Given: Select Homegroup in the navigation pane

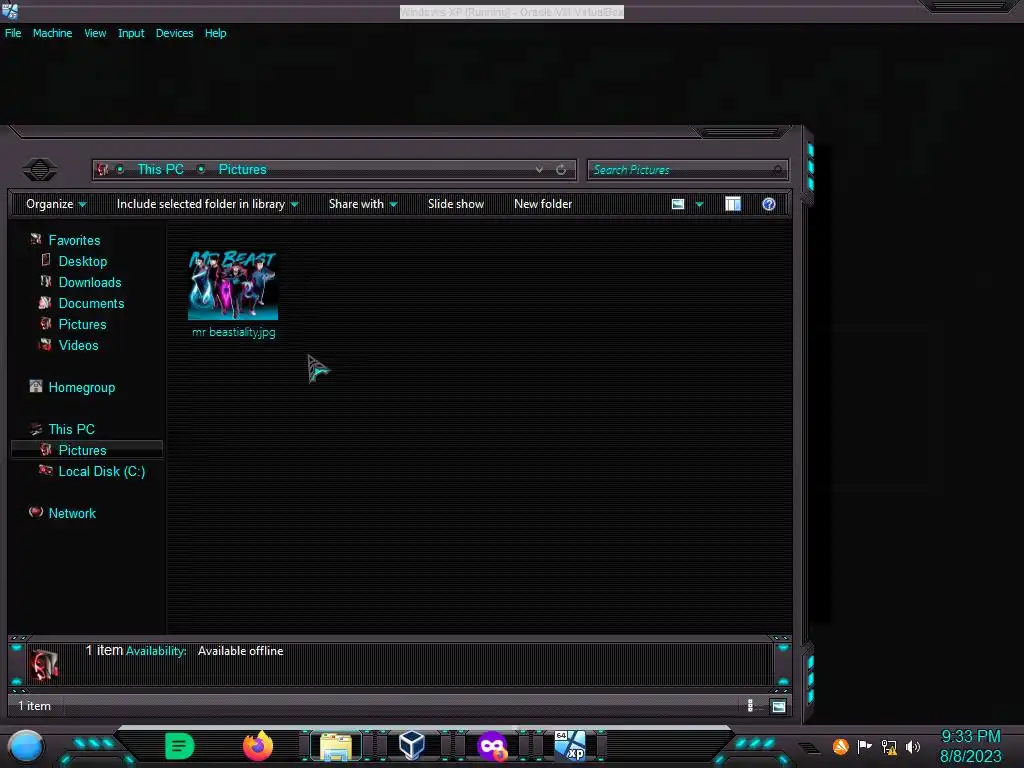Looking at the screenshot, I should (82, 387).
